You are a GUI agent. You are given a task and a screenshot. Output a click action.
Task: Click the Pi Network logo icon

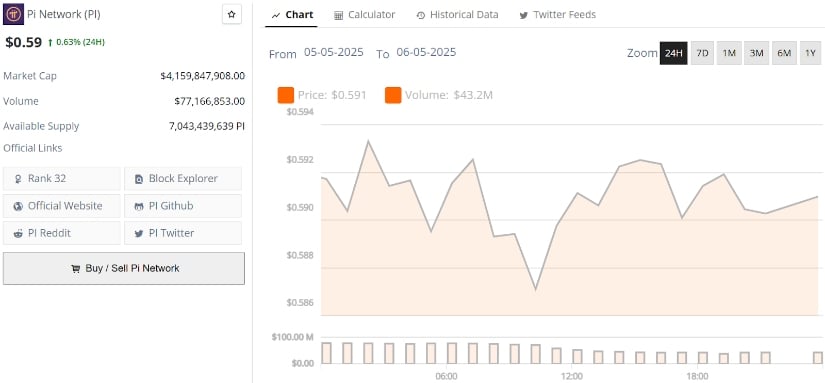[13, 15]
